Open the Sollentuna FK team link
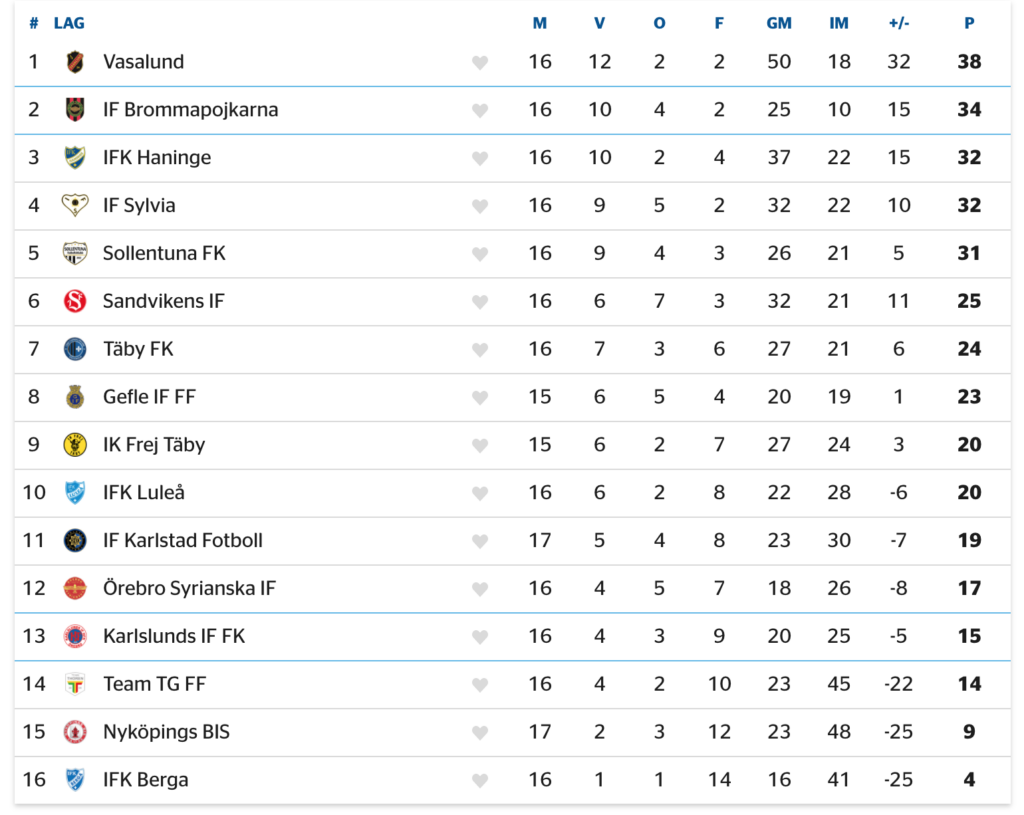Image resolution: width=1024 pixels, height=815 pixels. [x=164, y=253]
